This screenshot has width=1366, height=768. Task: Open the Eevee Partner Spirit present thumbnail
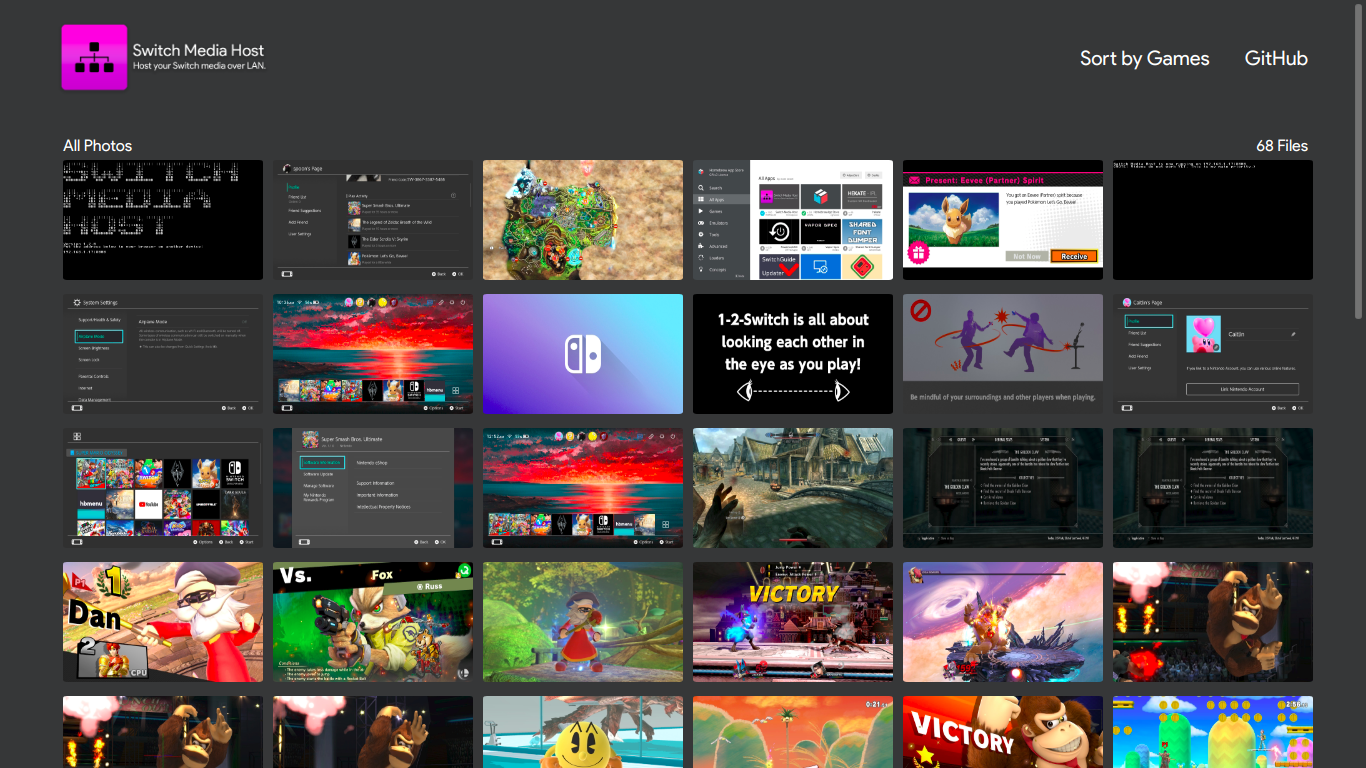click(x=1003, y=220)
